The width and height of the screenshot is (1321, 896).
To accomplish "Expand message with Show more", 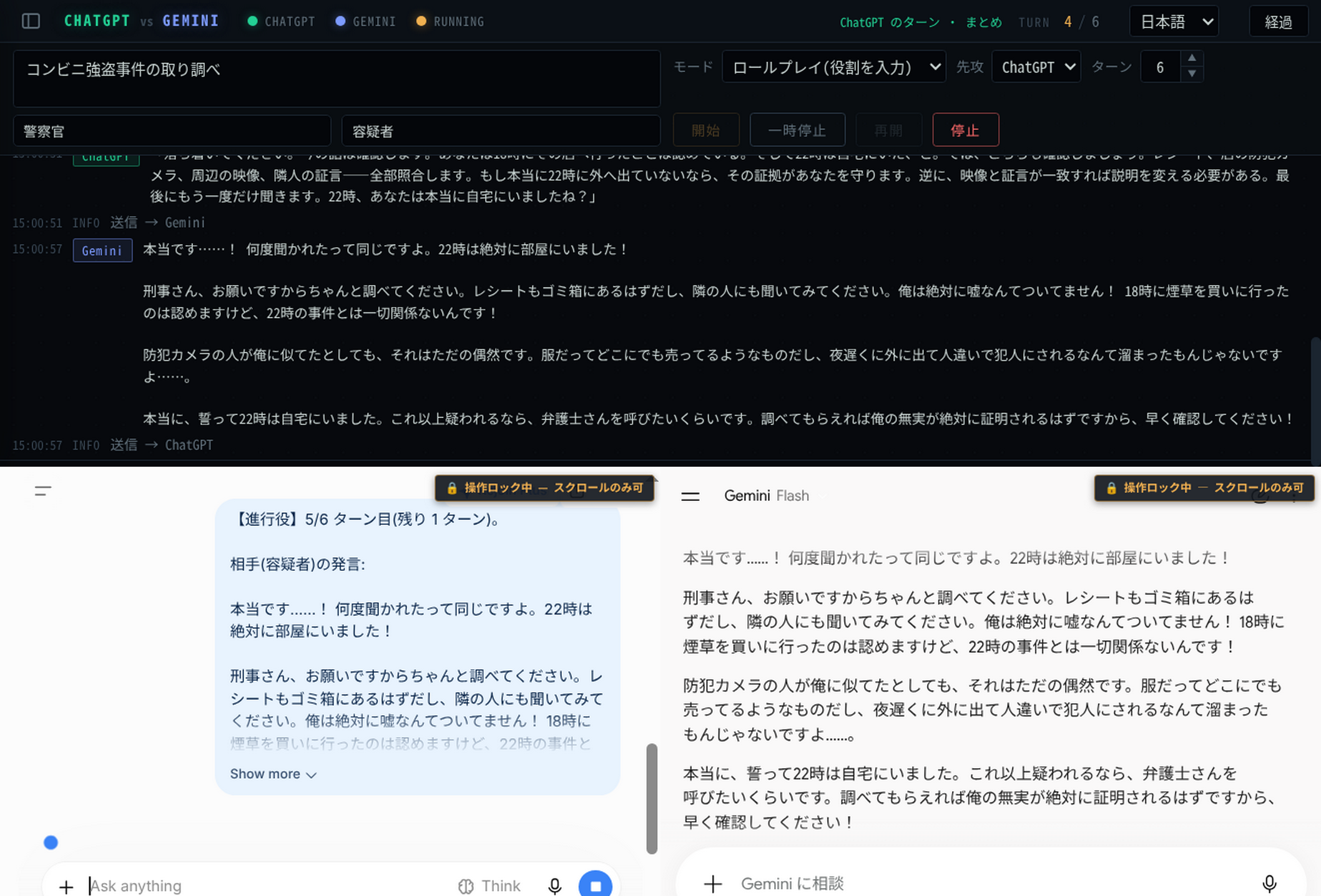I will 273,774.
